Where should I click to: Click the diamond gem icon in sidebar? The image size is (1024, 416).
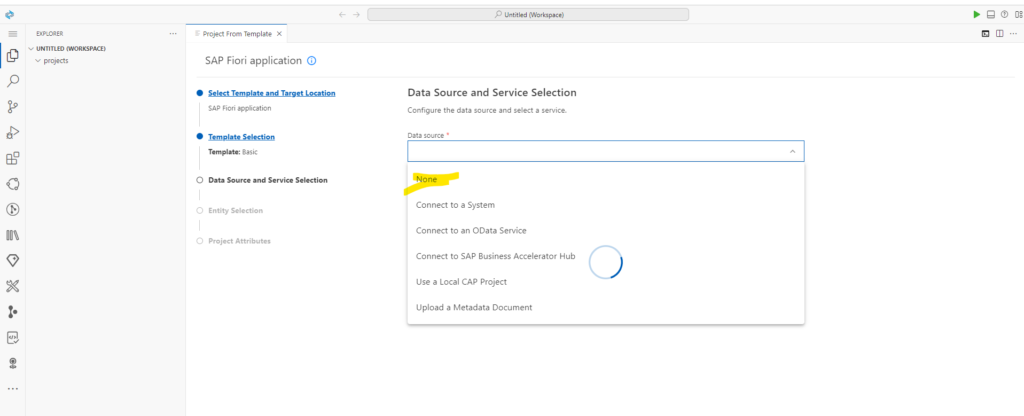12,261
